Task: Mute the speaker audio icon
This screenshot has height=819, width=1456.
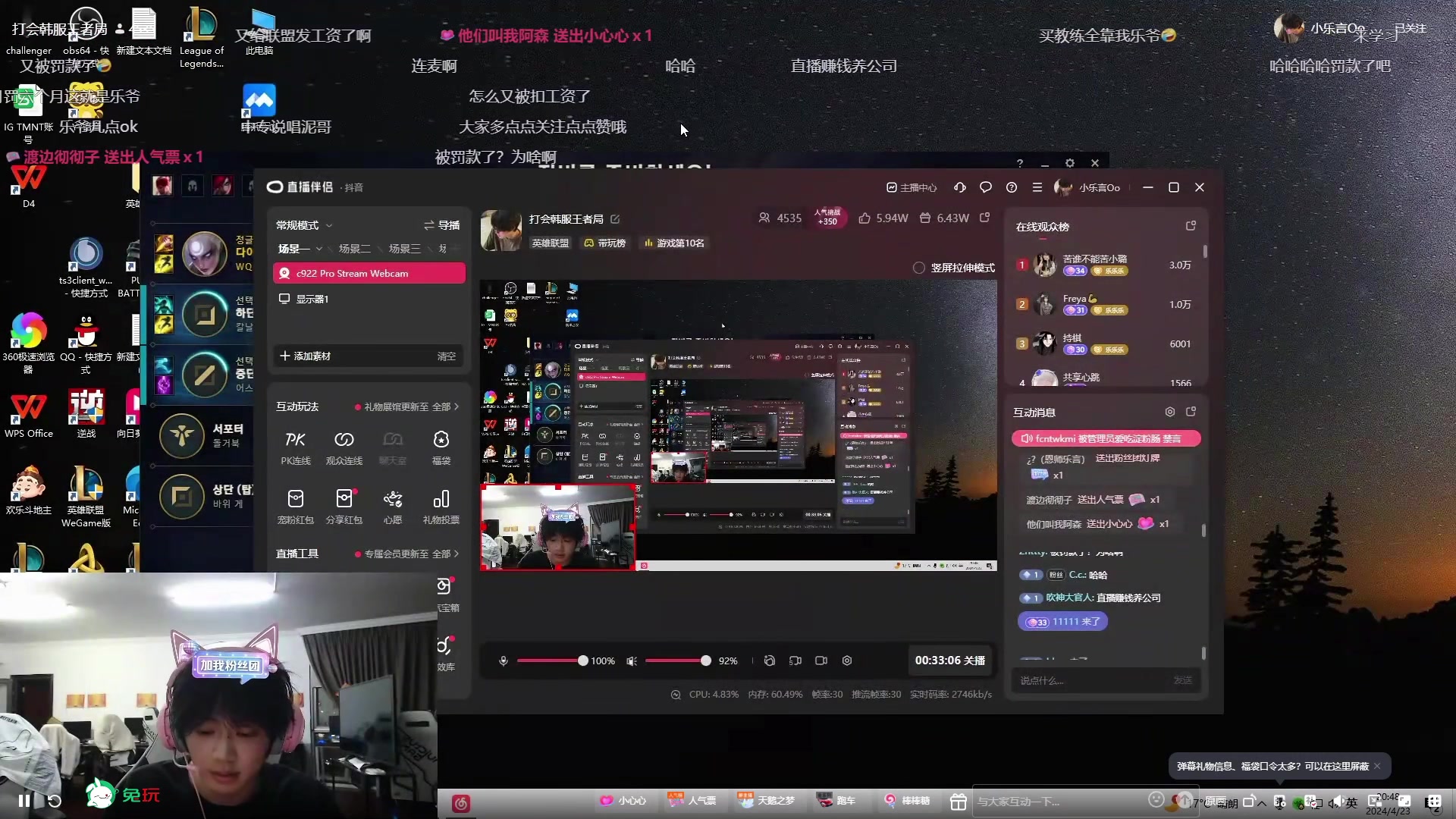Action: [631, 661]
